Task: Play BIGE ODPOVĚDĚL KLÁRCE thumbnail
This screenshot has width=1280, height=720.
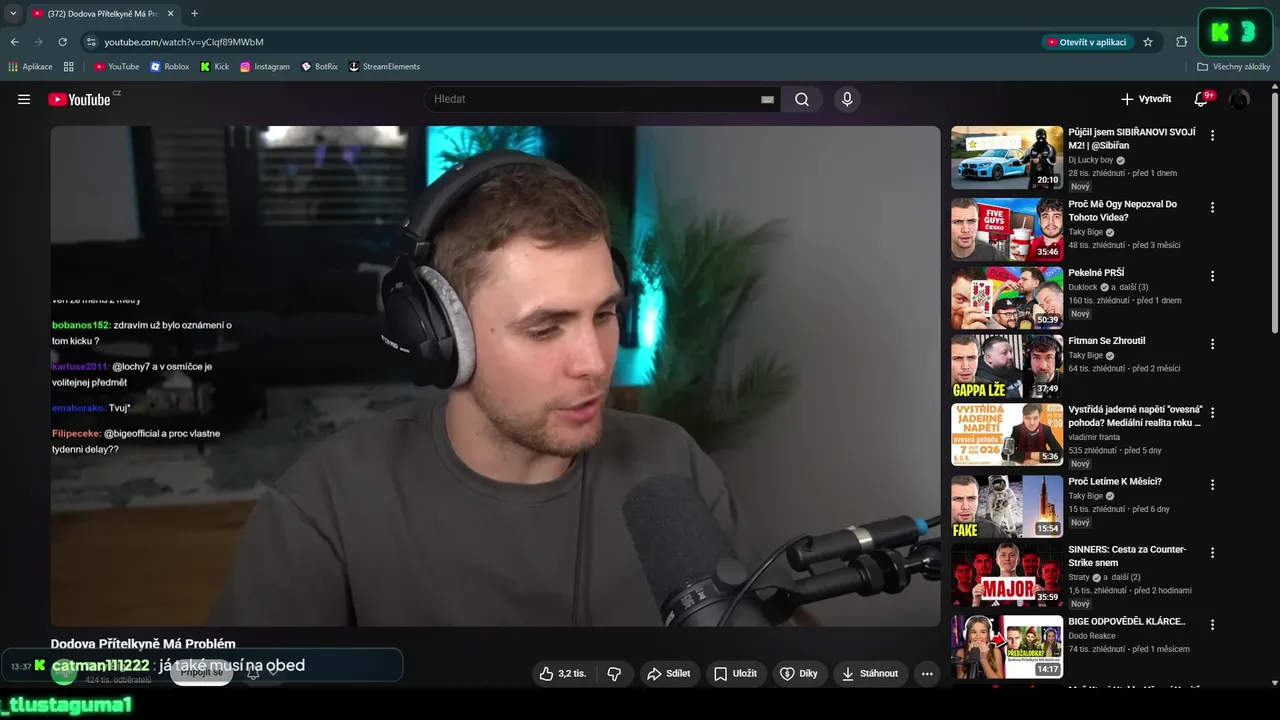Action: pyautogui.click(x=1007, y=646)
